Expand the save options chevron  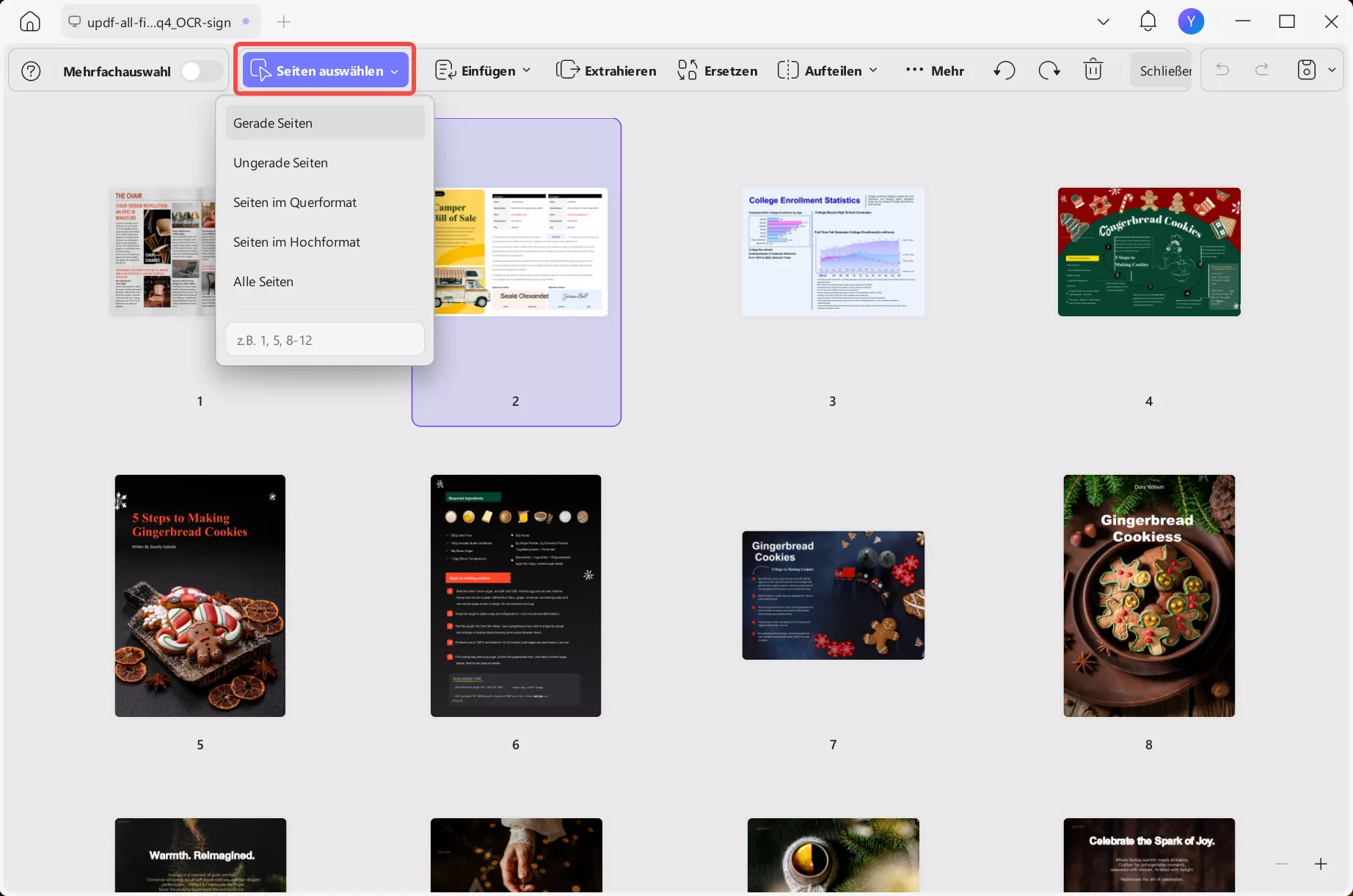[1332, 70]
